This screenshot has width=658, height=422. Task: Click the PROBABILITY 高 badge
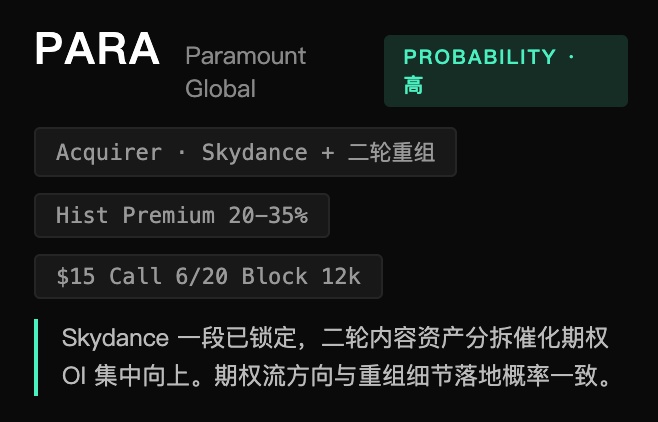[505, 71]
